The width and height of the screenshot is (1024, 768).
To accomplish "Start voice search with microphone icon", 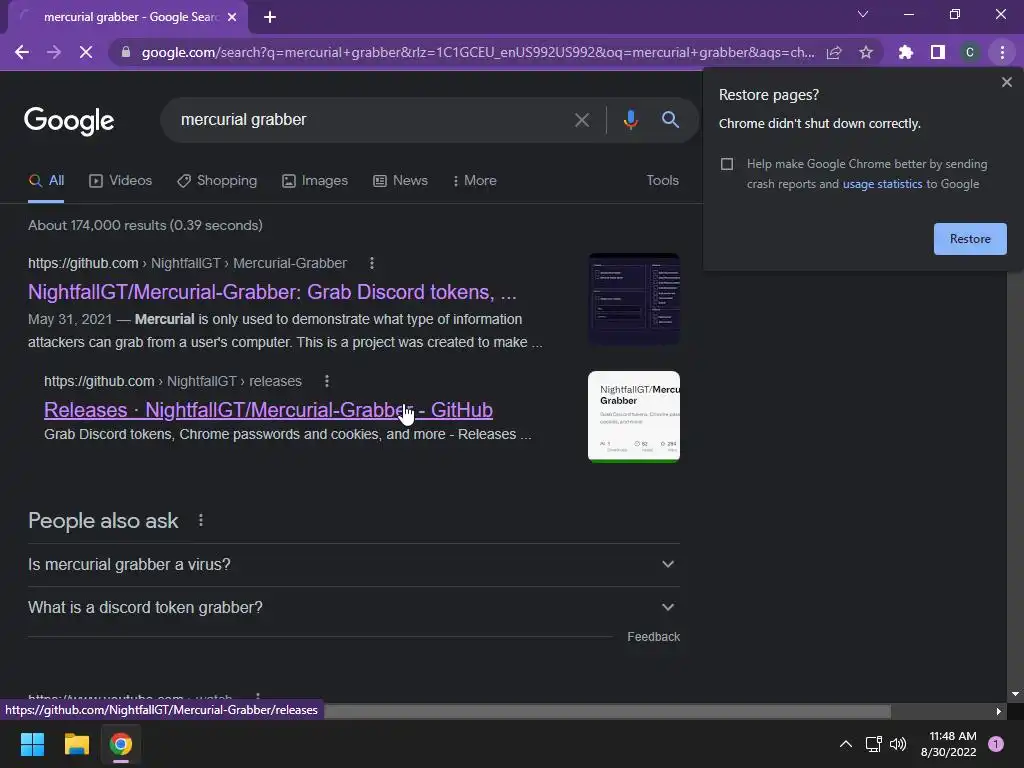I will (x=630, y=120).
